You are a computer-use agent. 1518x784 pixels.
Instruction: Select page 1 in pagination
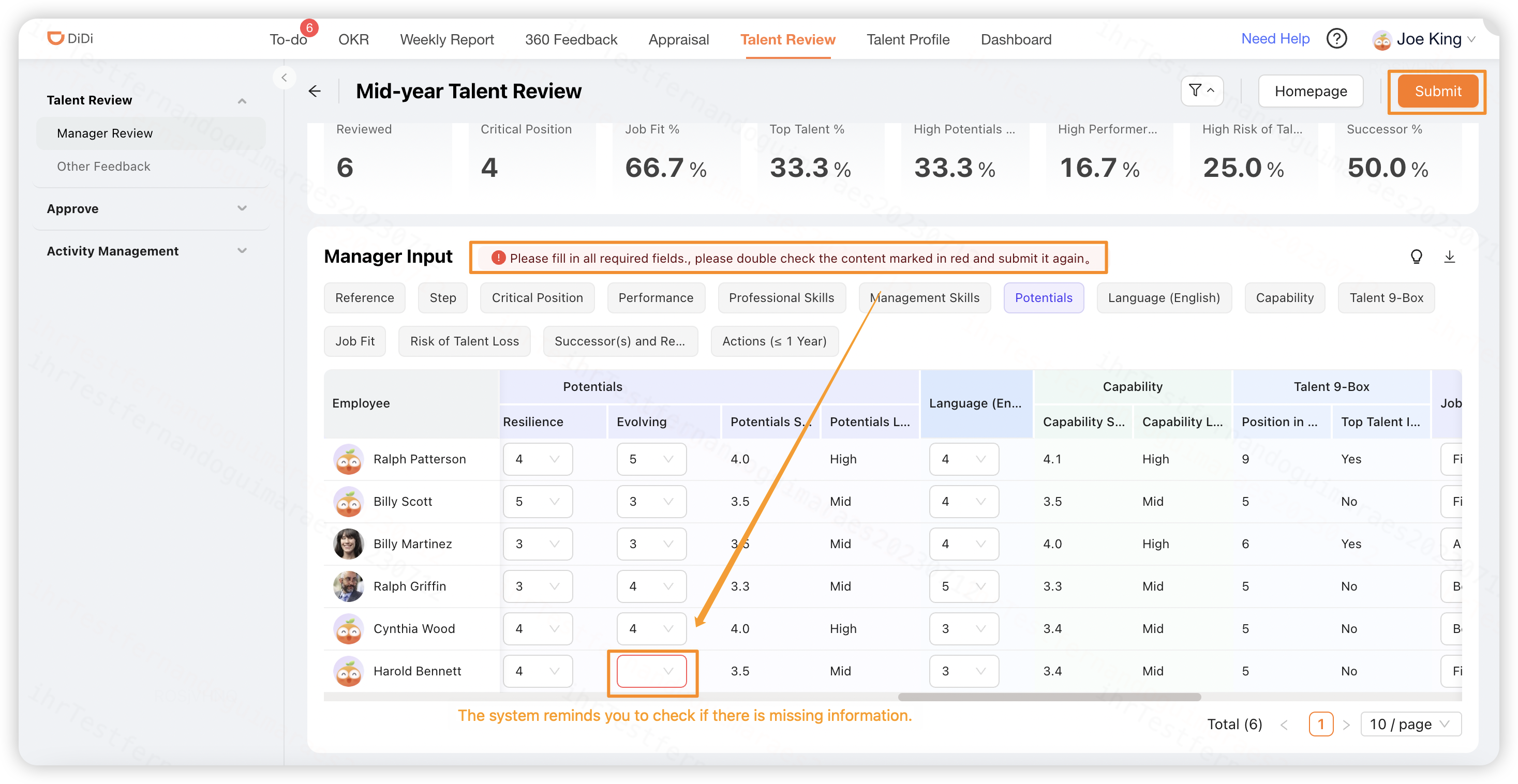pyautogui.click(x=1320, y=725)
